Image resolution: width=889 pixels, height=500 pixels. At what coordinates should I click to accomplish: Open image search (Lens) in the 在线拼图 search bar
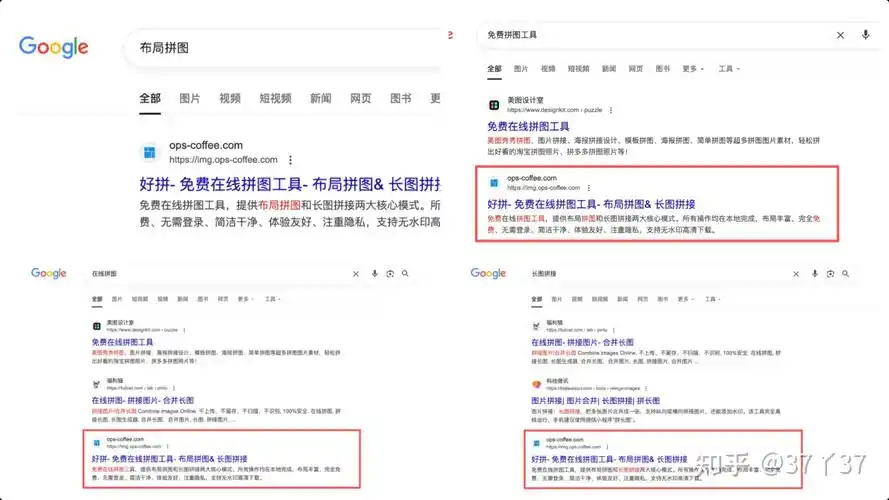pyautogui.click(x=390, y=274)
